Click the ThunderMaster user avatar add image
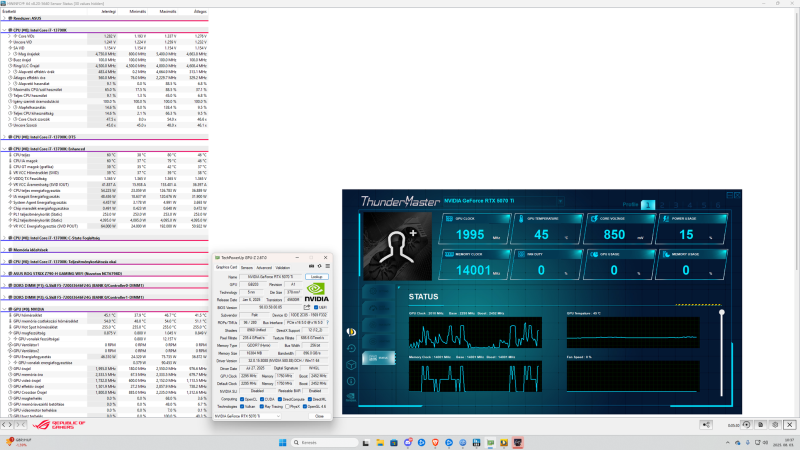This screenshot has width=800, height=450. click(397, 247)
